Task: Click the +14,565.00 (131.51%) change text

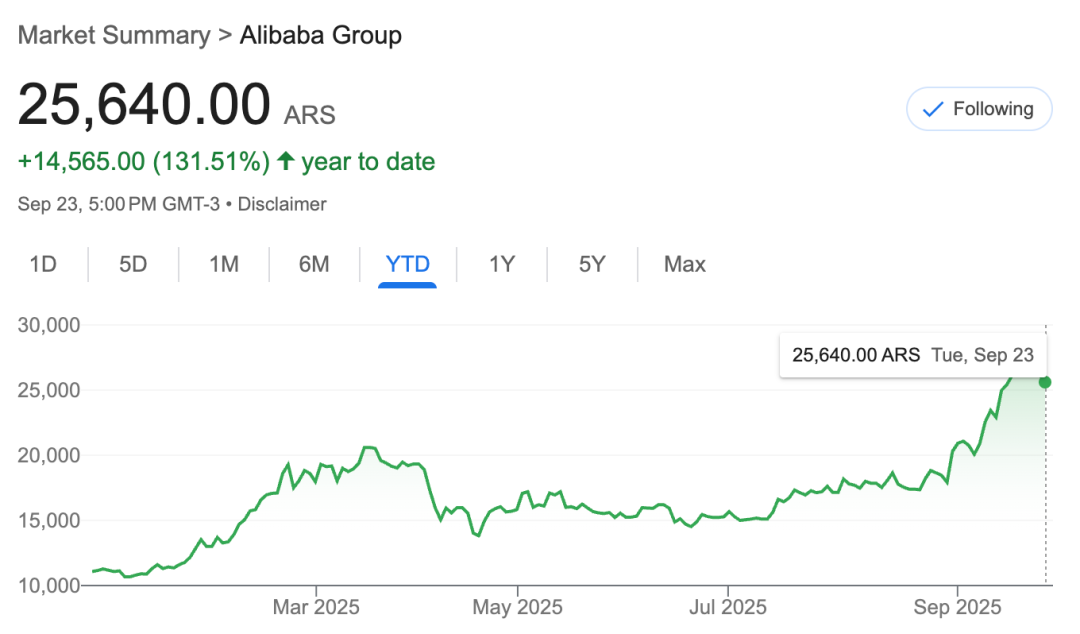Action: [x=144, y=161]
